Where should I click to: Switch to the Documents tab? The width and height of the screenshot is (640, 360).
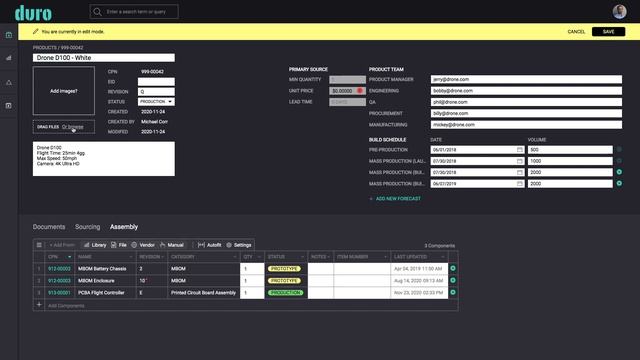point(49,227)
